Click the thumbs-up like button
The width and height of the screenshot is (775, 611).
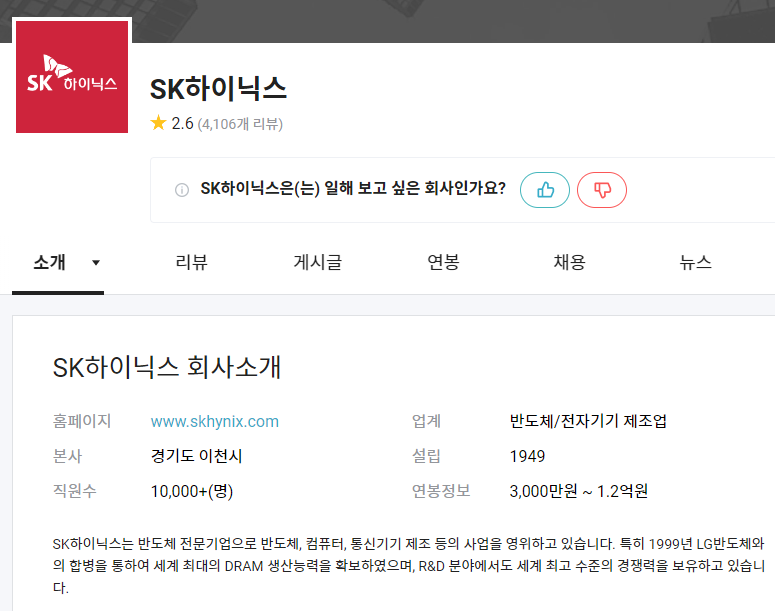point(545,190)
